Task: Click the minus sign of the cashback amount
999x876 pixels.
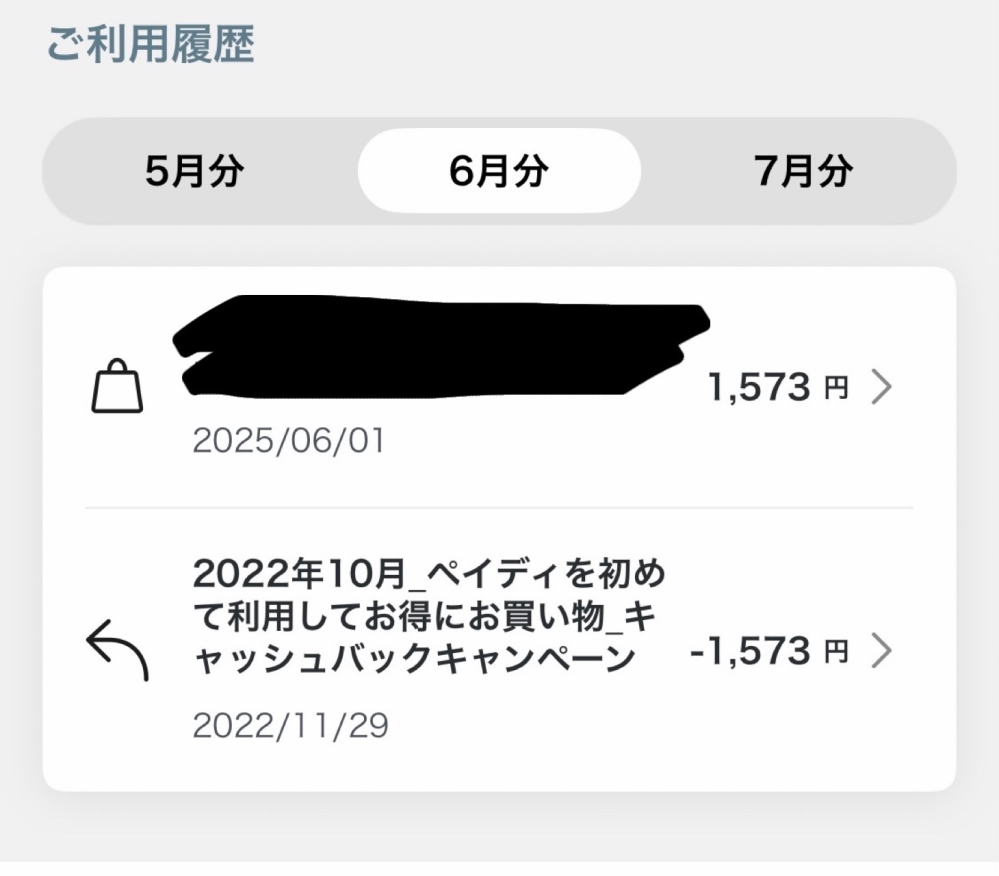Action: click(699, 653)
